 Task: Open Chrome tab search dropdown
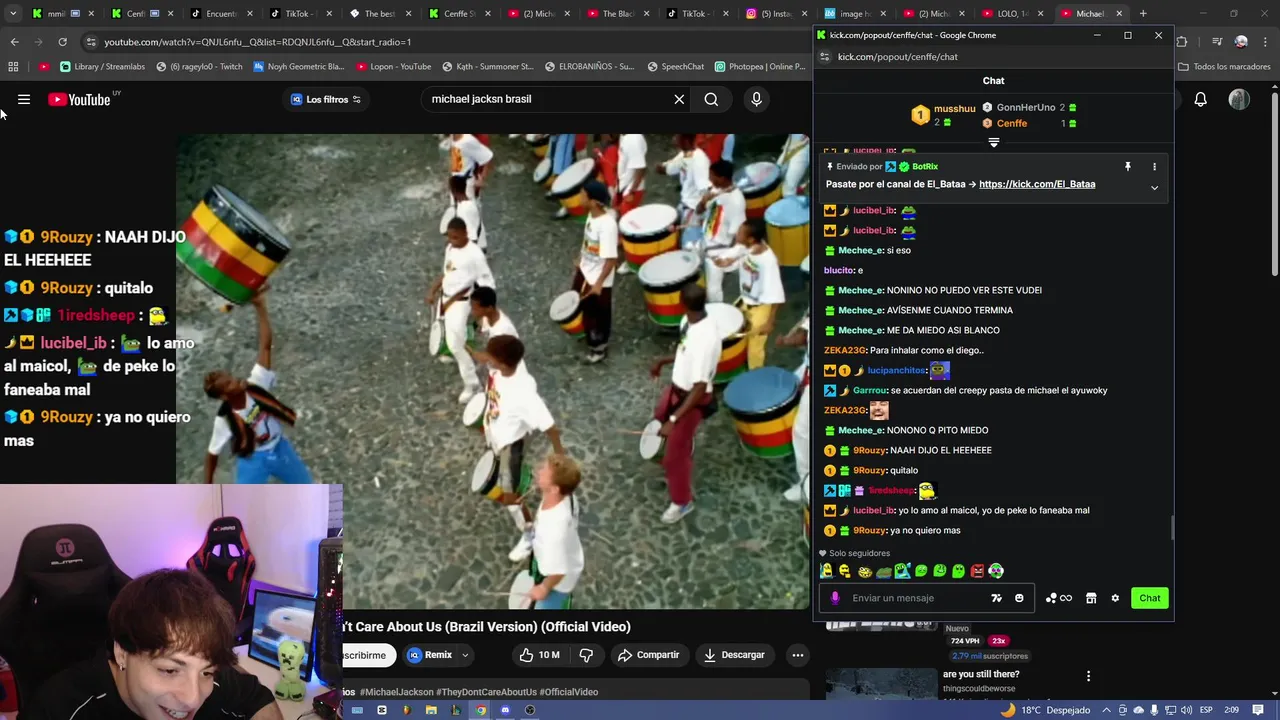click(x=12, y=13)
